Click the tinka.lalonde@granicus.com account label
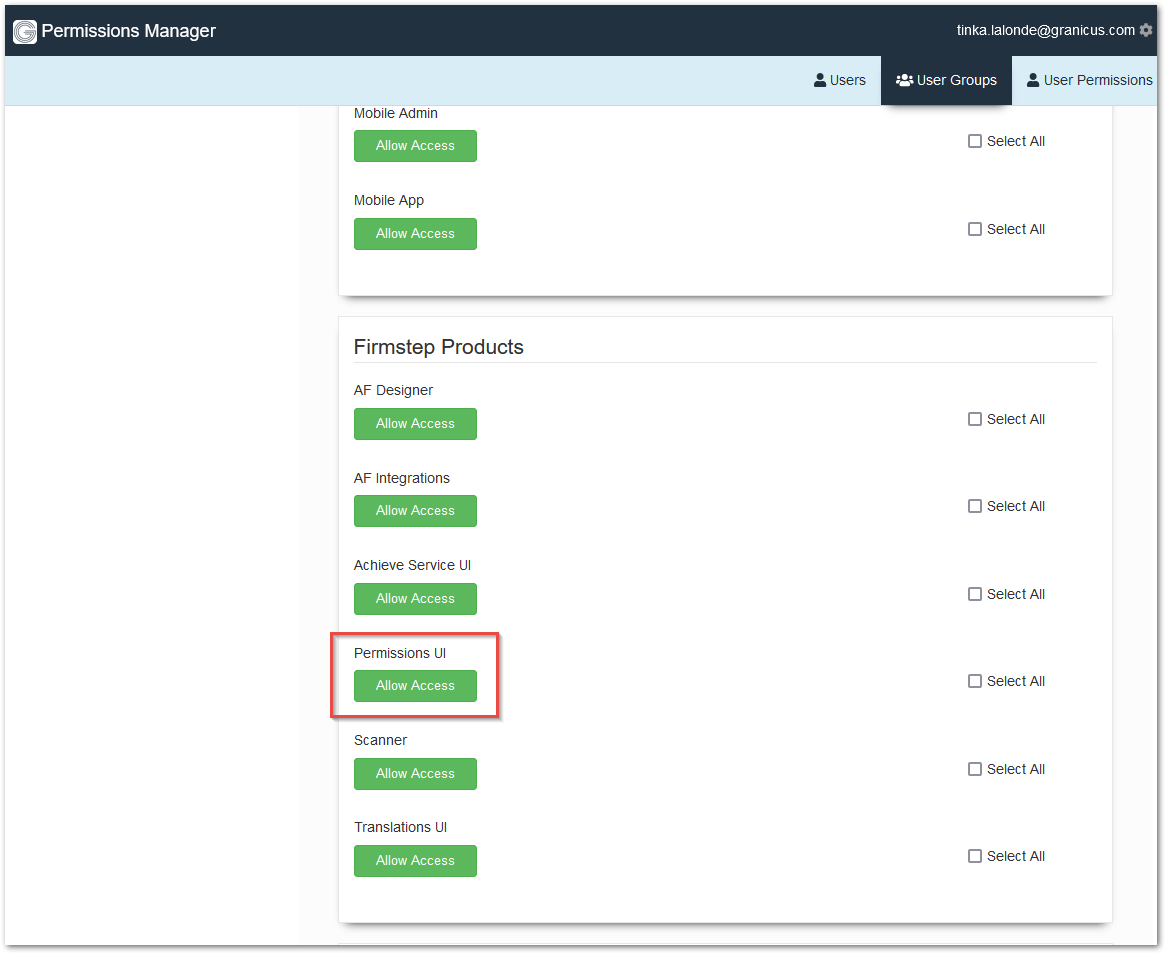Screen dimensions: 1166x954 coord(1046,30)
